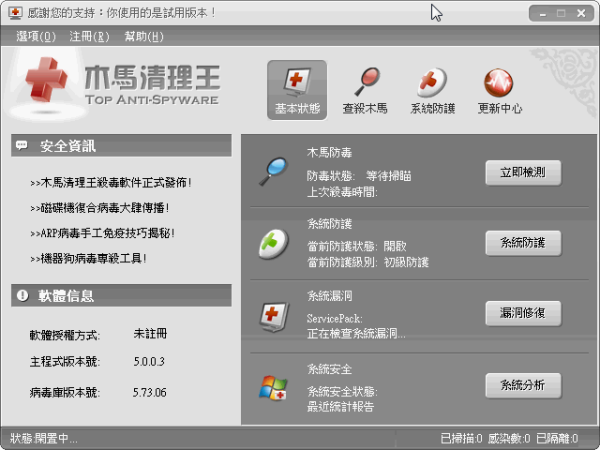Switch to the 基本狀態 tab

pos(297,90)
